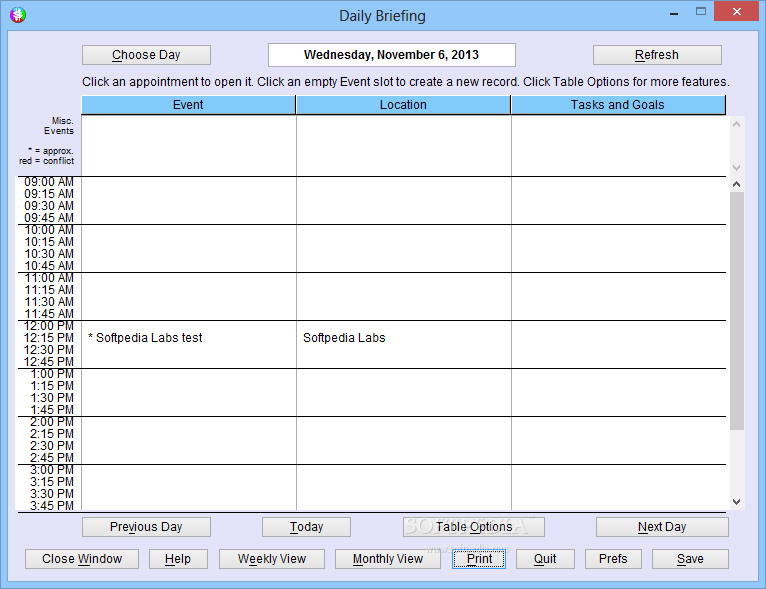Print the daily briefing
The height and width of the screenshot is (589, 766).
click(479, 559)
